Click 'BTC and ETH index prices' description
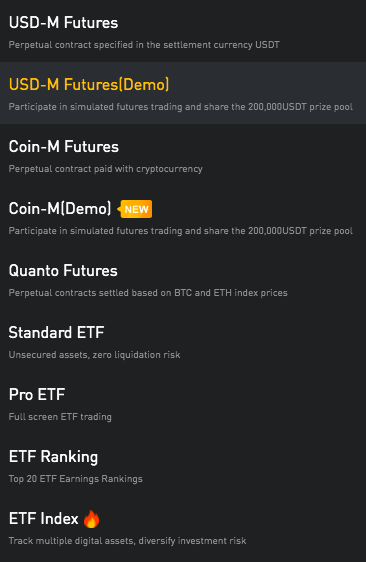 tap(148, 293)
